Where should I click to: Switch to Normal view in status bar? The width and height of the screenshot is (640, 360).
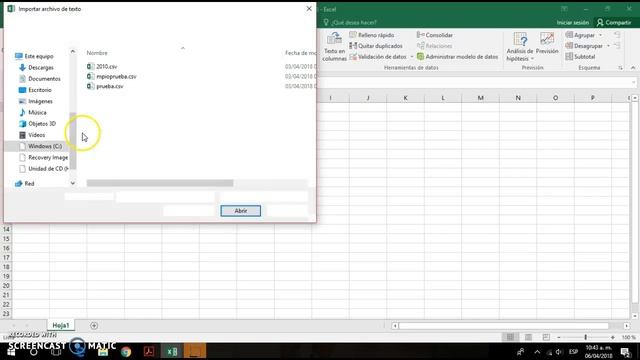coord(510,337)
